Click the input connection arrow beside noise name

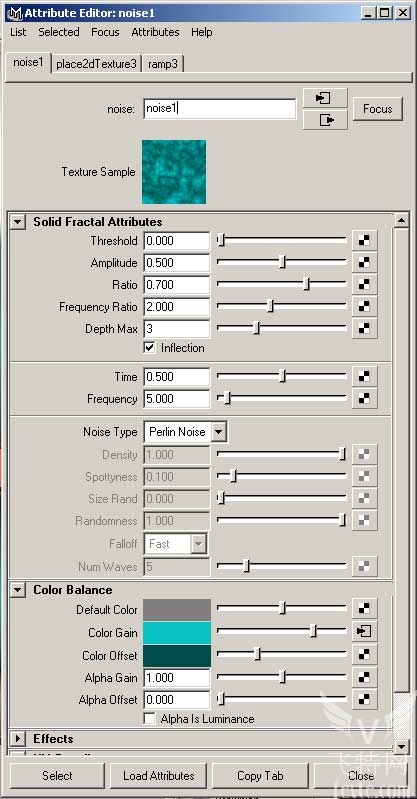(x=325, y=97)
